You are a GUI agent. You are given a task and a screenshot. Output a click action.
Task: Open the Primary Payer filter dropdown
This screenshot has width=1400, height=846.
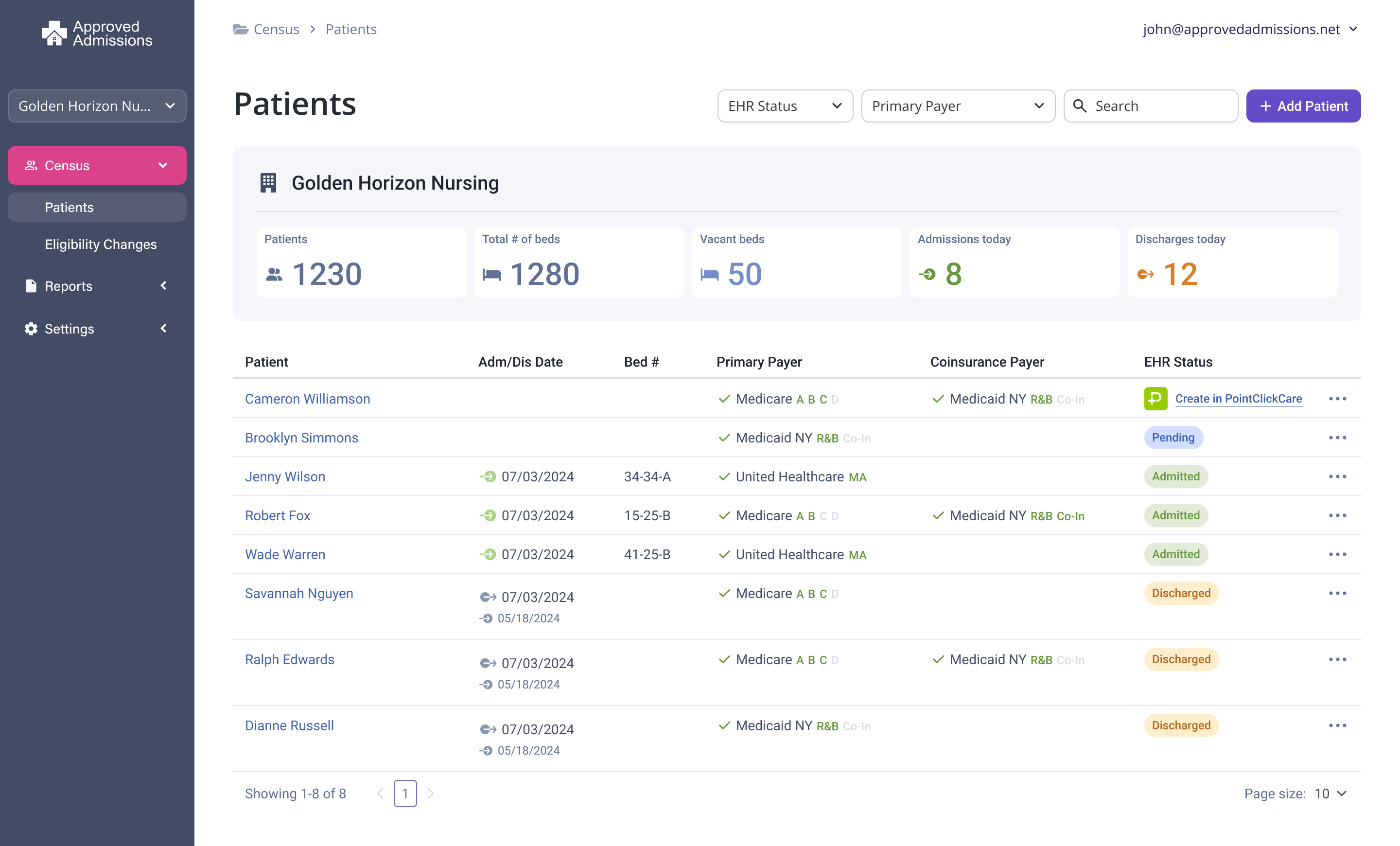point(958,106)
